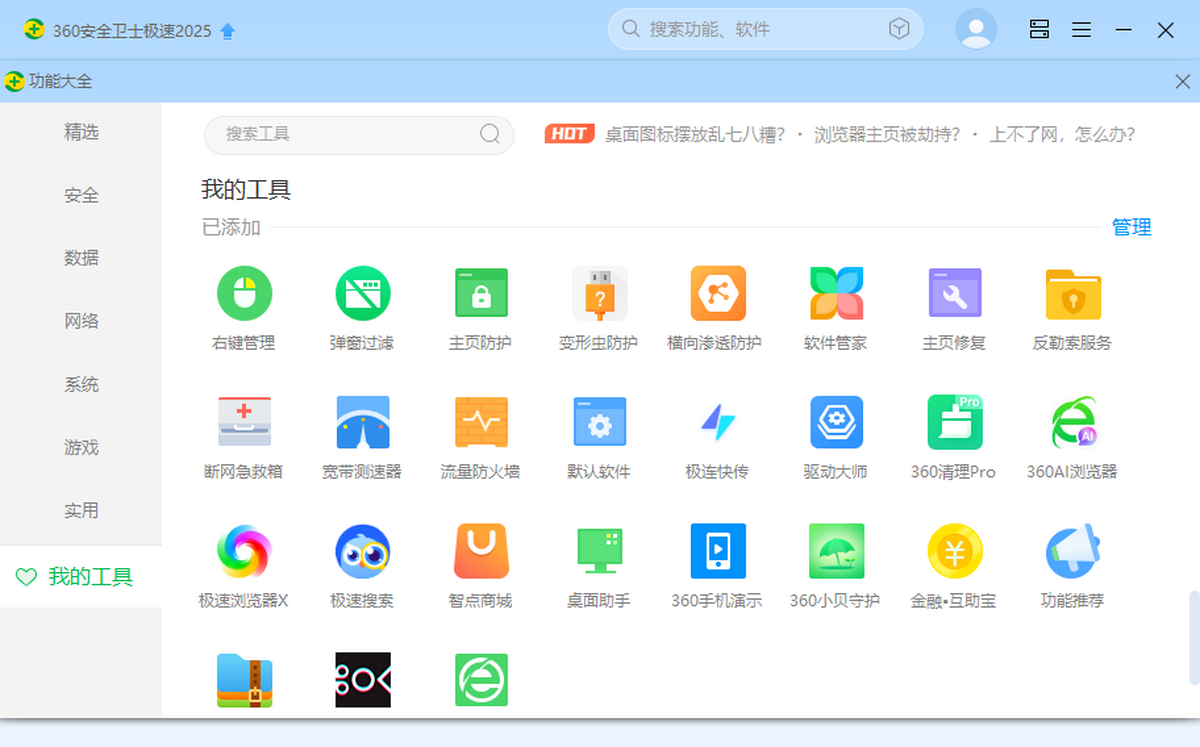Screen dimensions: 1200x747
Task: Launch 桌面助手 tool
Action: [x=598, y=566]
